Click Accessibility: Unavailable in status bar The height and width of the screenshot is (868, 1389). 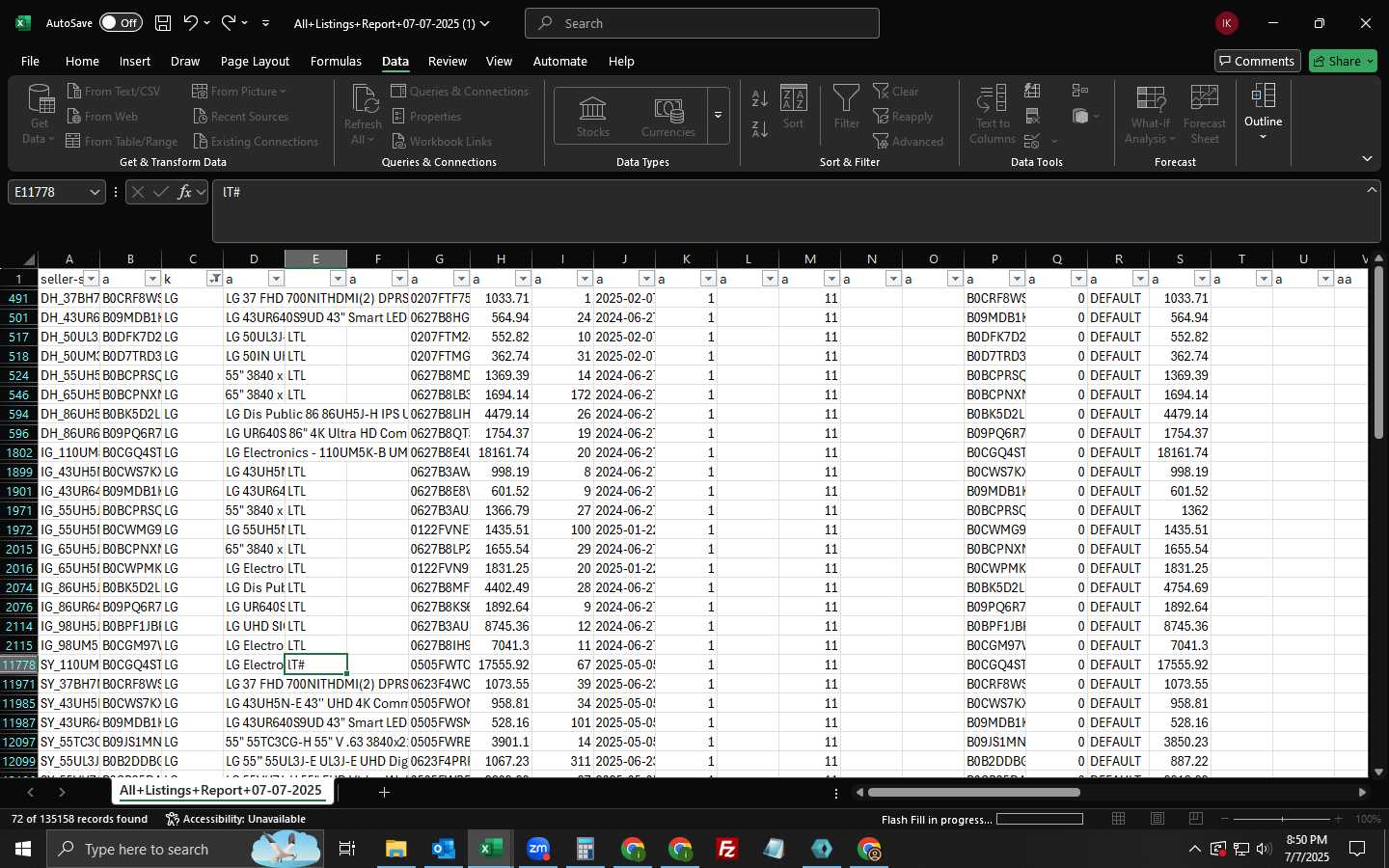coord(236,819)
